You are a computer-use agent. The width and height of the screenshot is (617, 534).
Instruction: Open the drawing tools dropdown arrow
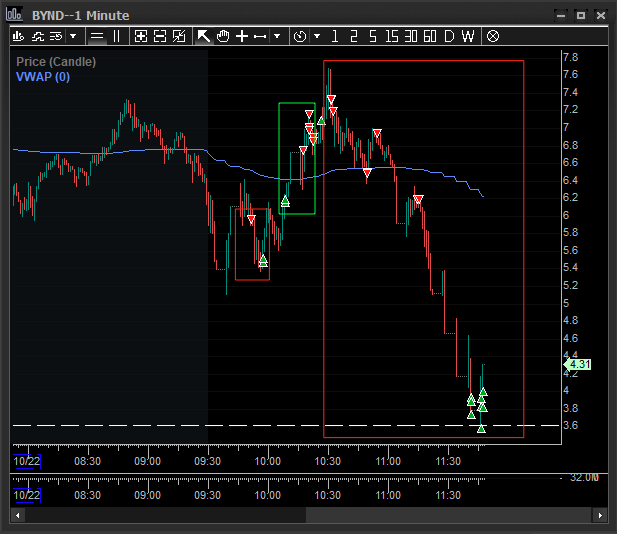click(x=277, y=37)
